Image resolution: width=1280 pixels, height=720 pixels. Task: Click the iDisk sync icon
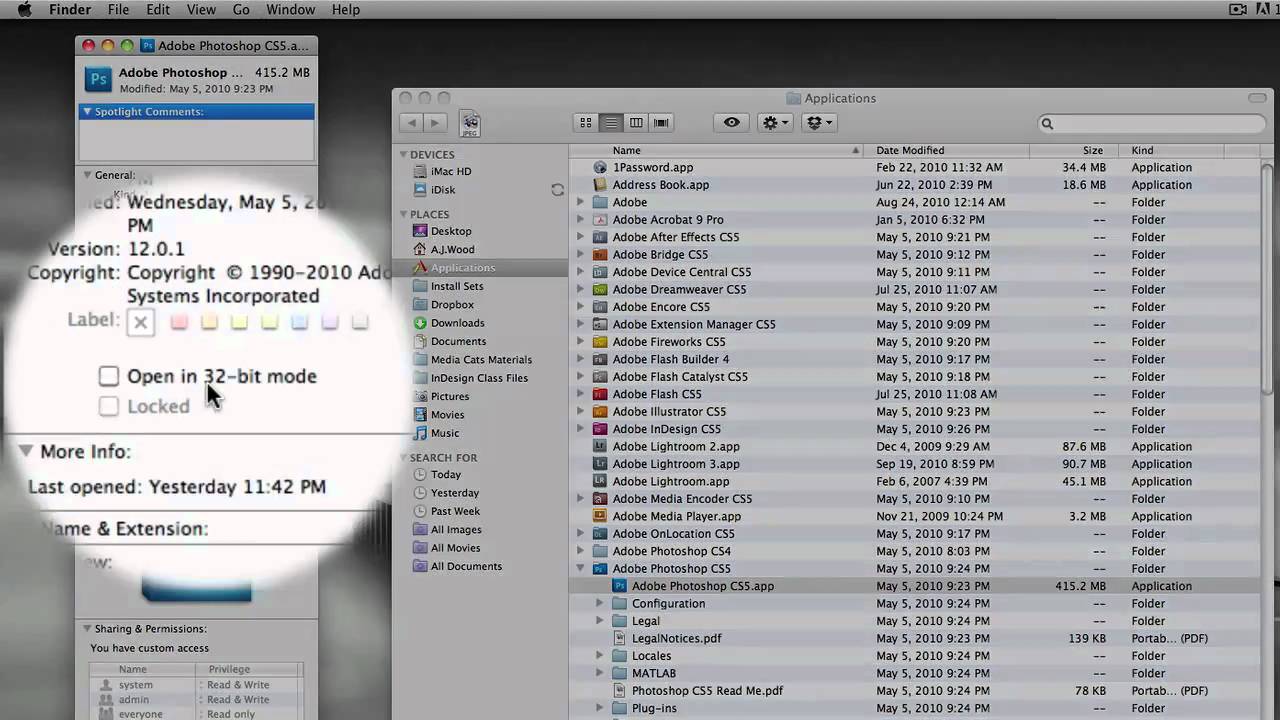pos(557,190)
